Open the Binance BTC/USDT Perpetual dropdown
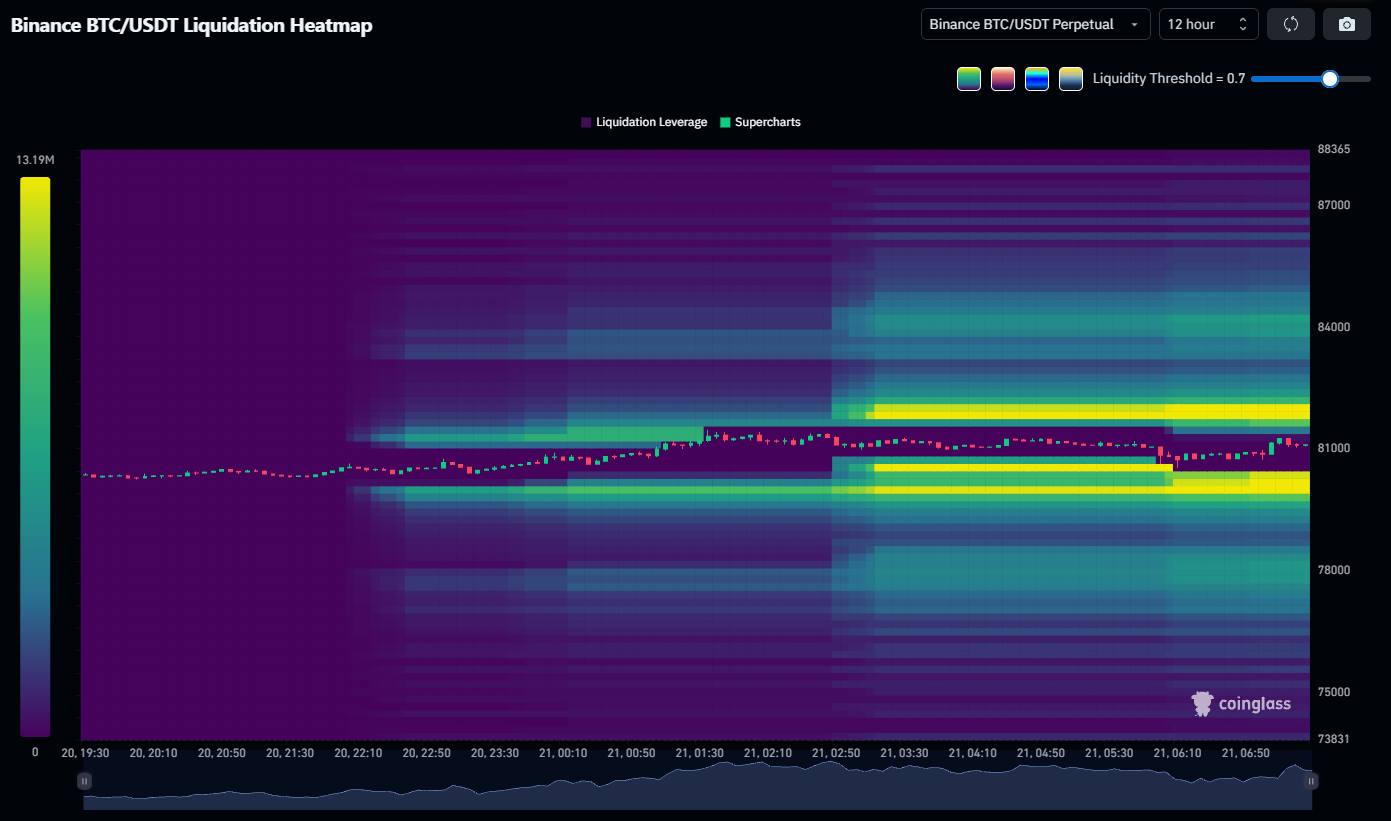 click(1036, 24)
